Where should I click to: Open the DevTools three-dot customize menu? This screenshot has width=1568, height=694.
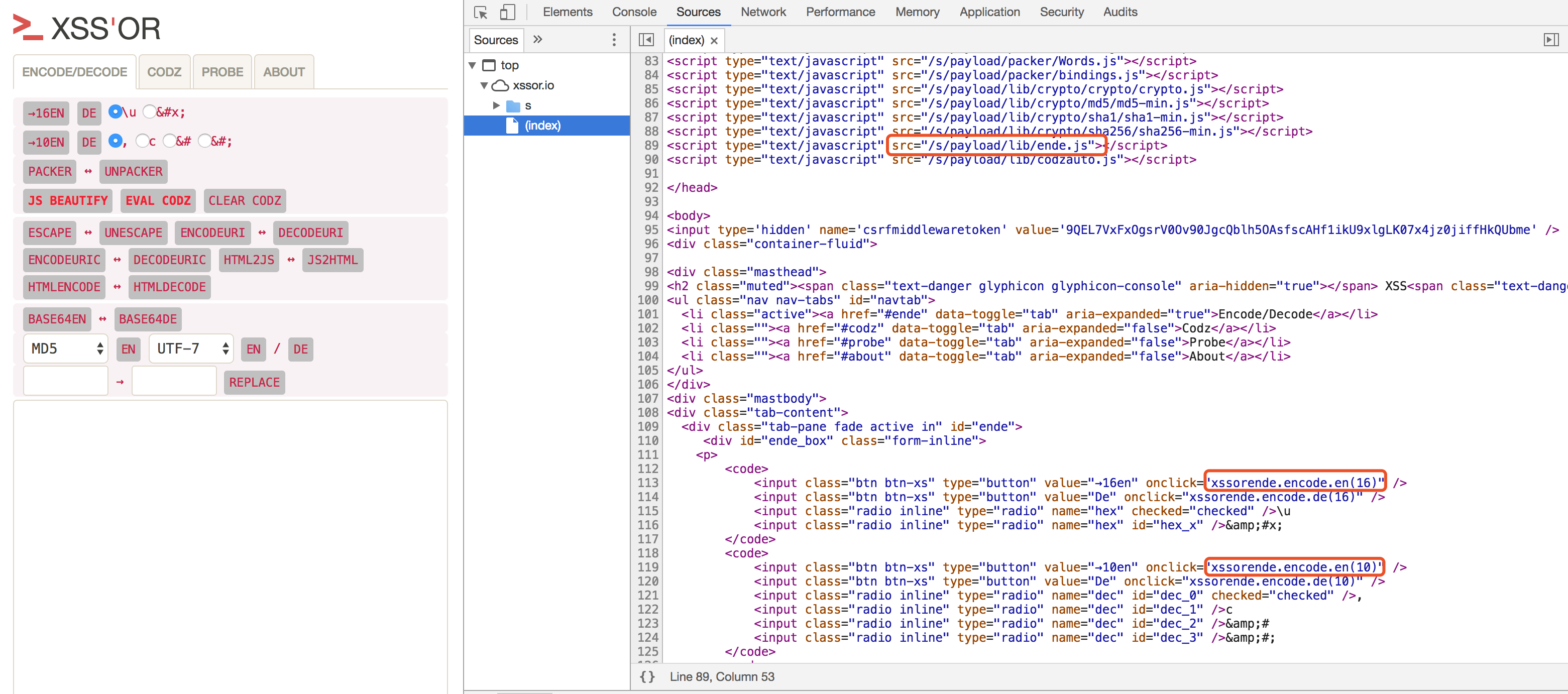(x=614, y=40)
